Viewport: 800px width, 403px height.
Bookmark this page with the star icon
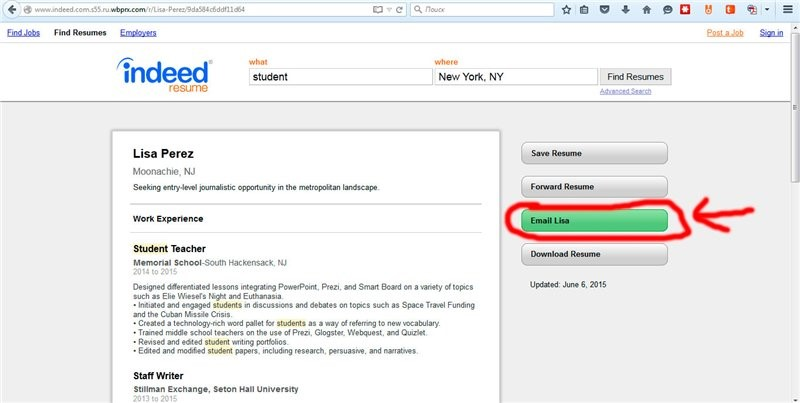click(x=566, y=9)
